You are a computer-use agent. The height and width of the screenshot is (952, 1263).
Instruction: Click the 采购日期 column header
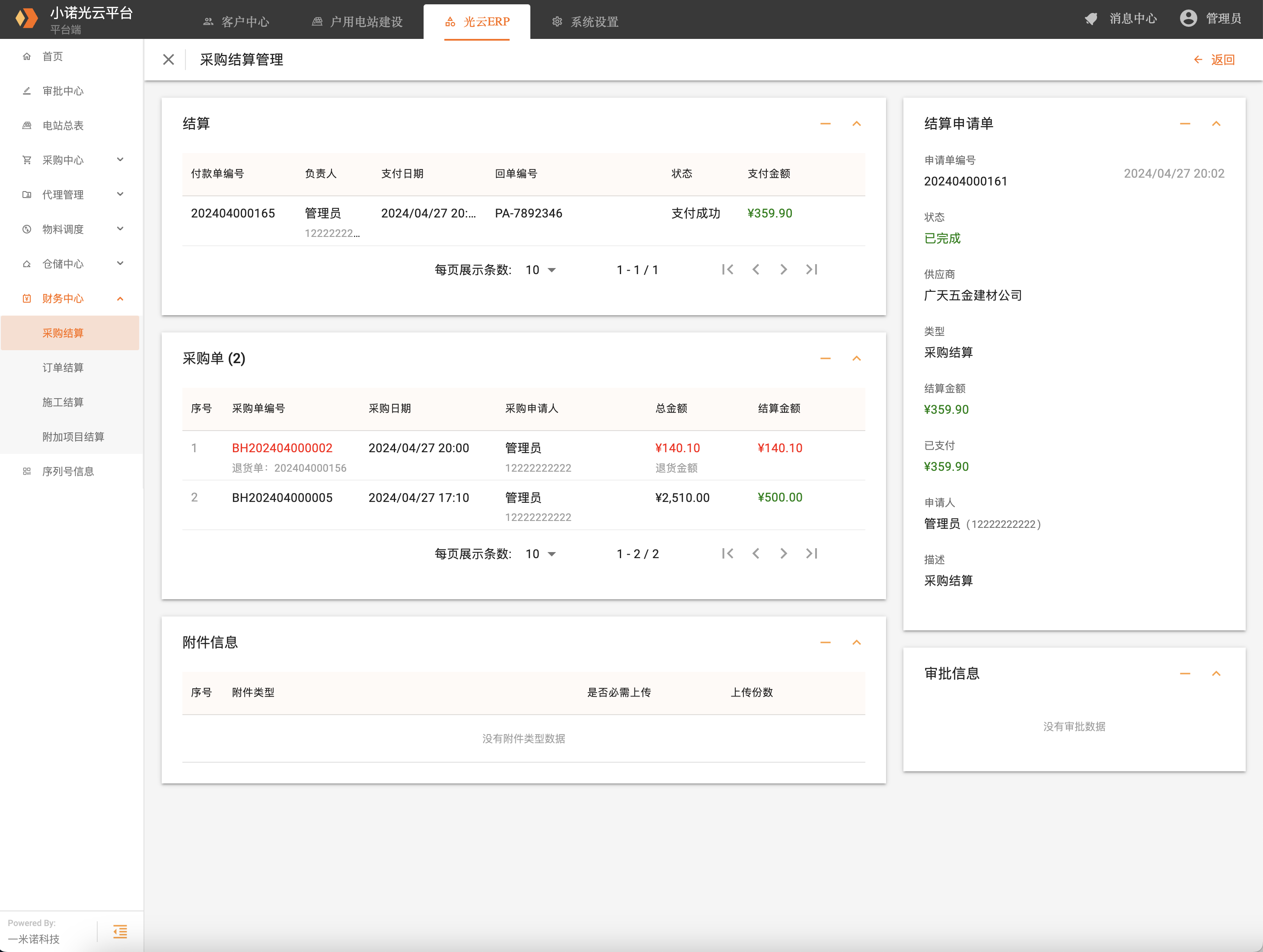coord(389,409)
